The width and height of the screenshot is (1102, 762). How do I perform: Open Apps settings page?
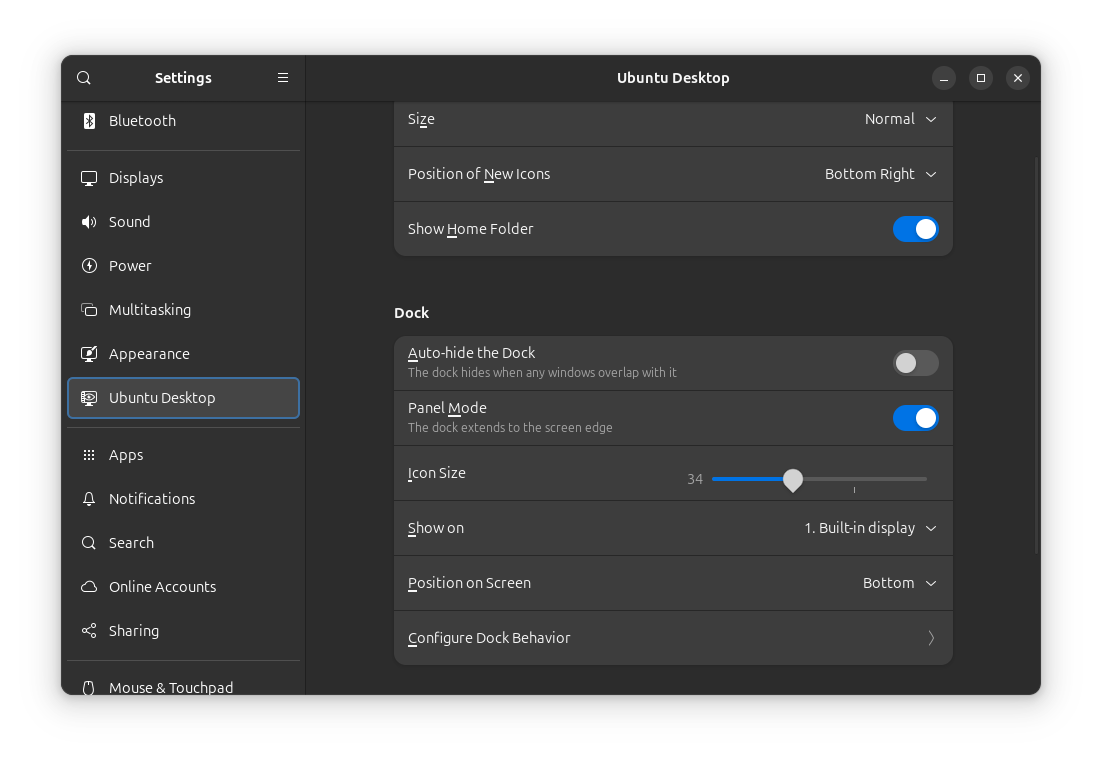(x=183, y=456)
